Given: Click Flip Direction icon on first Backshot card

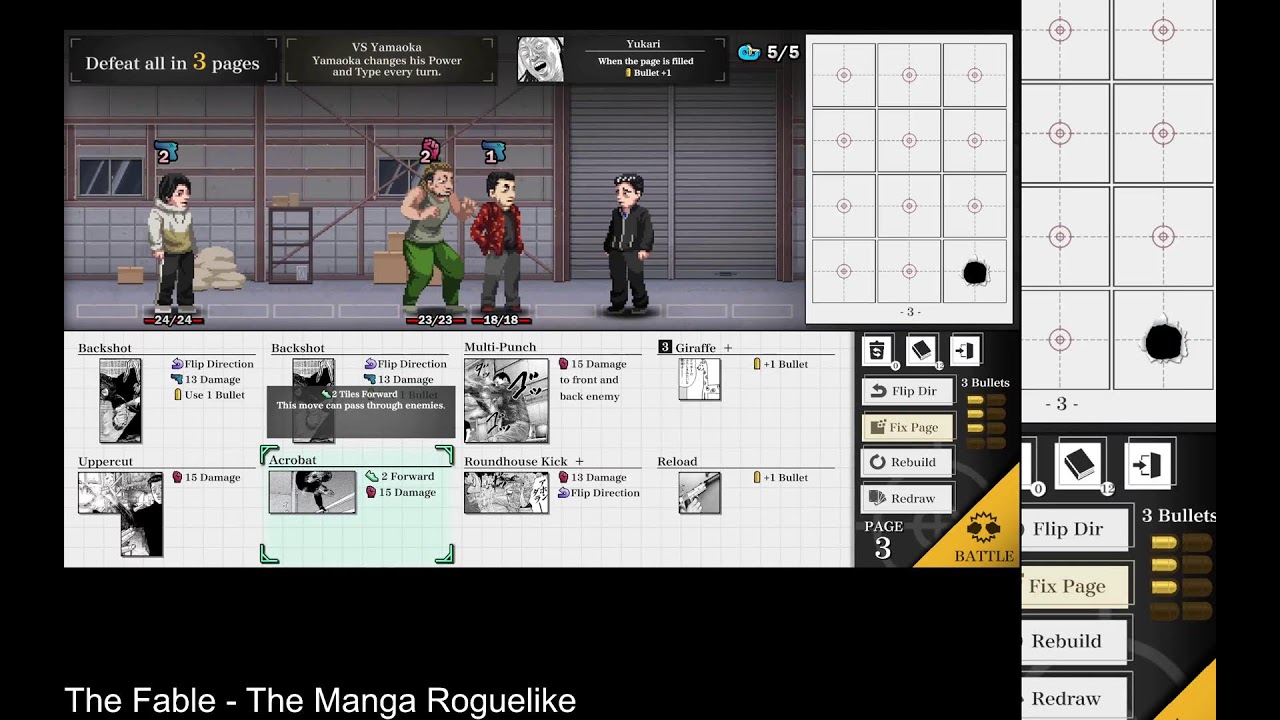Looking at the screenshot, I should (177, 364).
